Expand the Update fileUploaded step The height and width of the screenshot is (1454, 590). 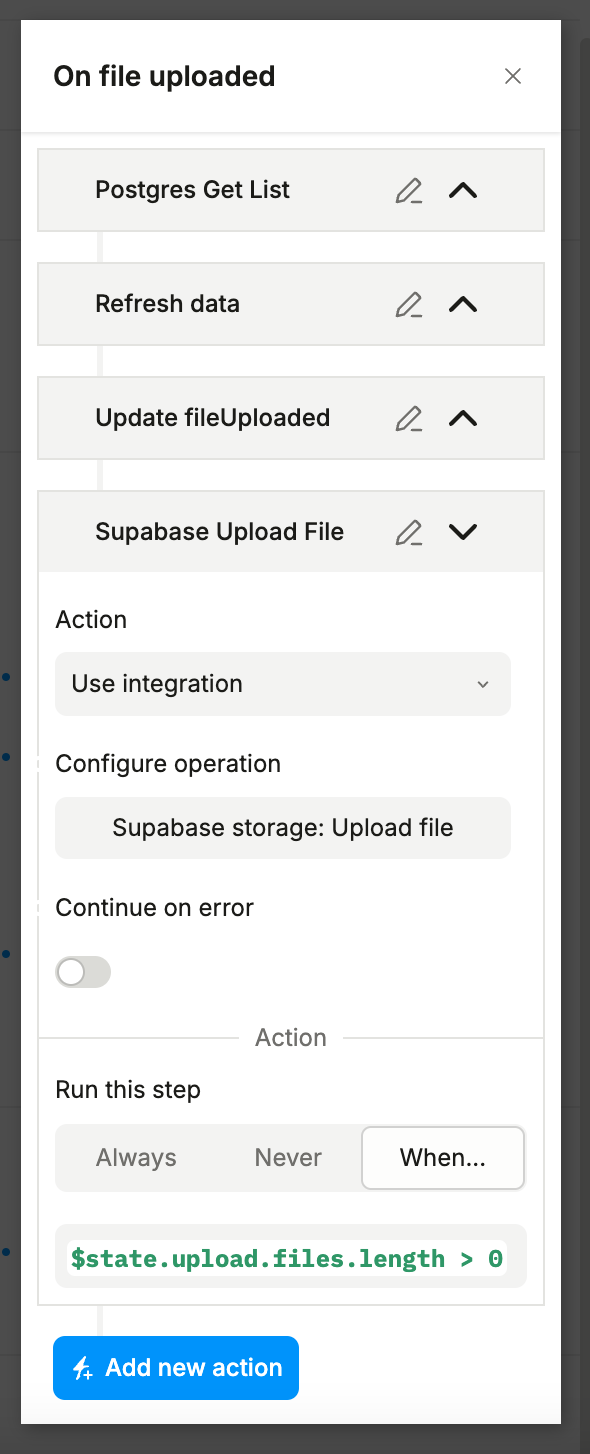(x=463, y=418)
